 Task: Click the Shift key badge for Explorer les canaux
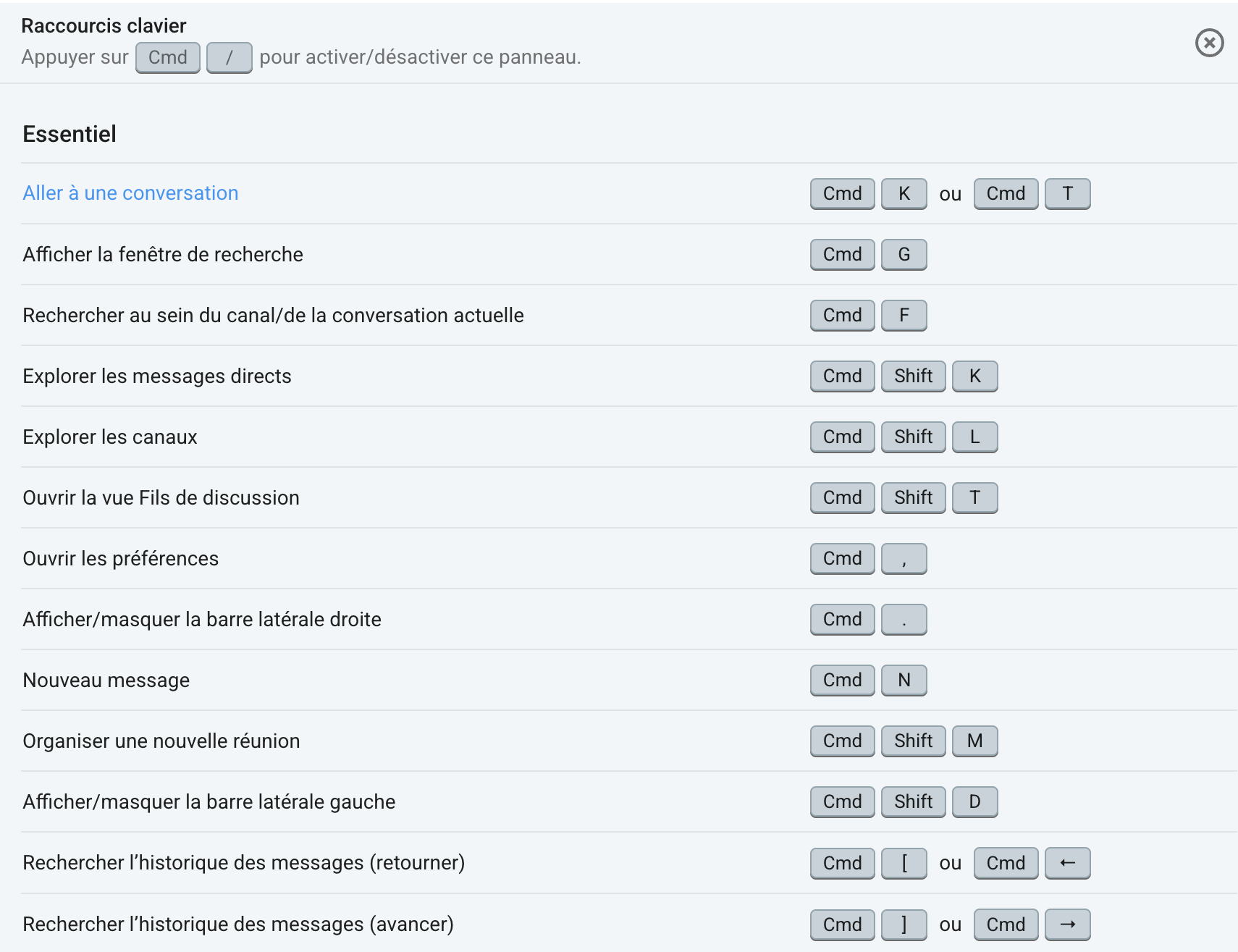click(913, 437)
